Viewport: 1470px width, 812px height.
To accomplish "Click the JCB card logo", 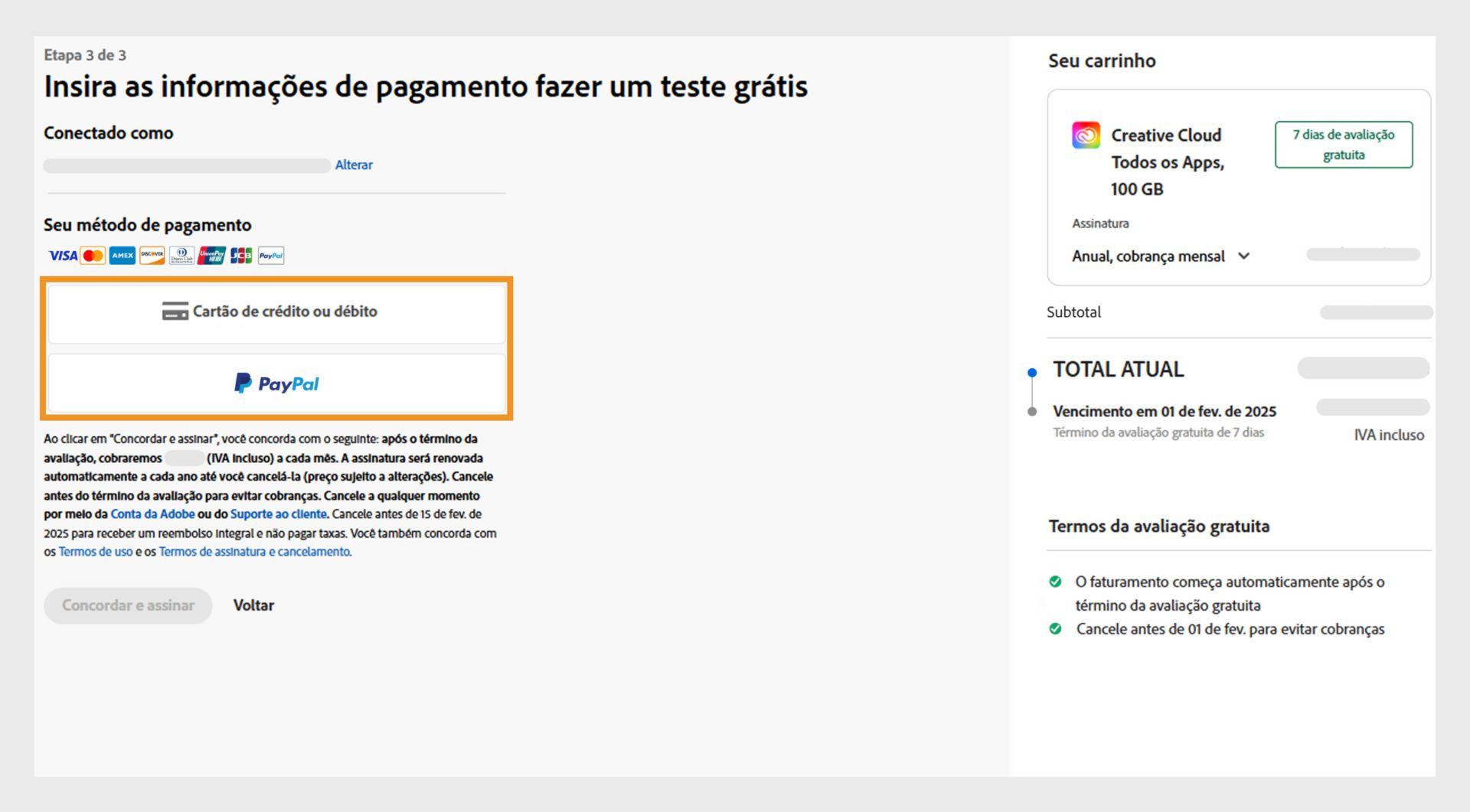I will tap(241, 256).
